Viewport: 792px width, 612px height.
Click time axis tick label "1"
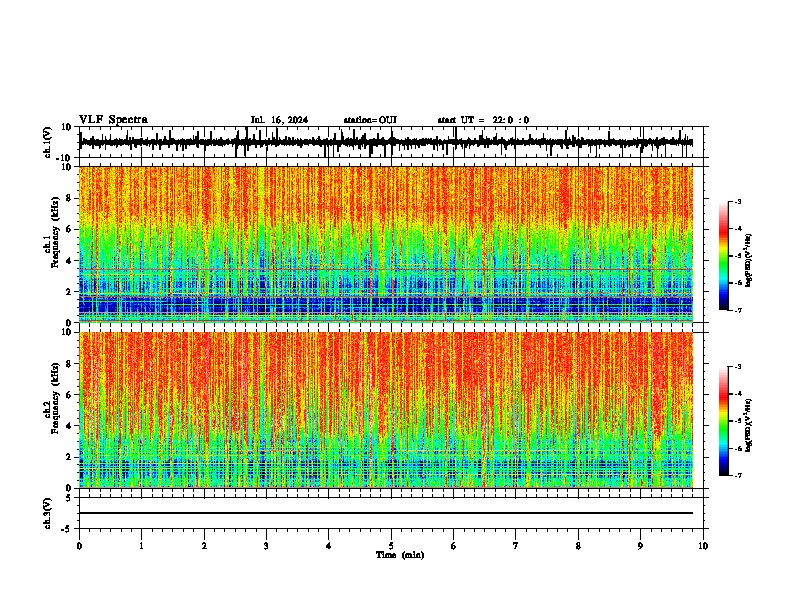coord(141,546)
